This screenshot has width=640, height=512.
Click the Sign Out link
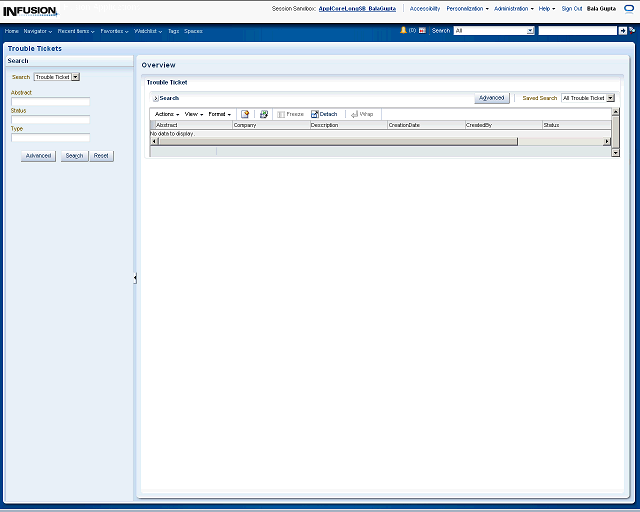click(572, 9)
